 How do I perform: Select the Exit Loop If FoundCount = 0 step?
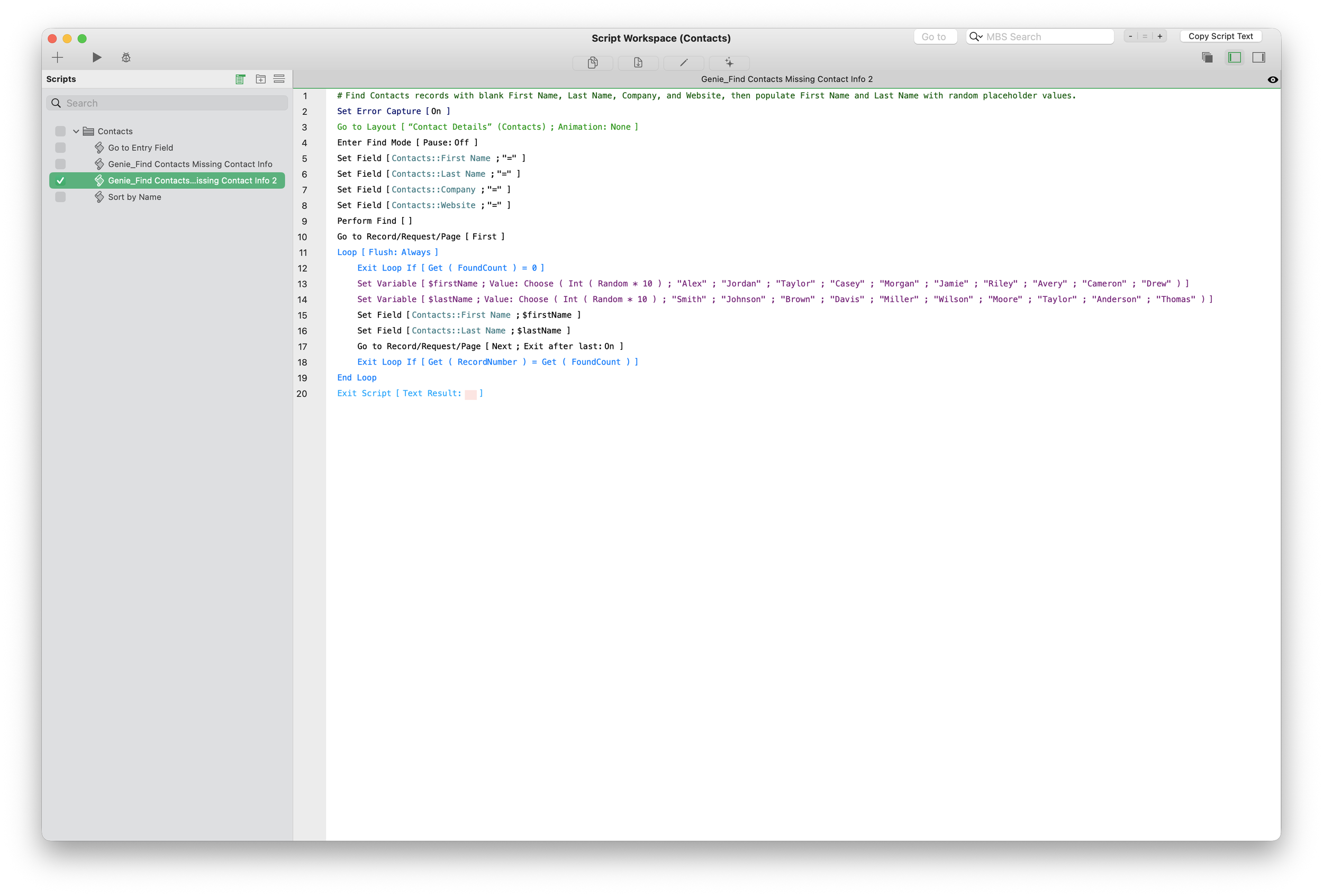tap(450, 268)
